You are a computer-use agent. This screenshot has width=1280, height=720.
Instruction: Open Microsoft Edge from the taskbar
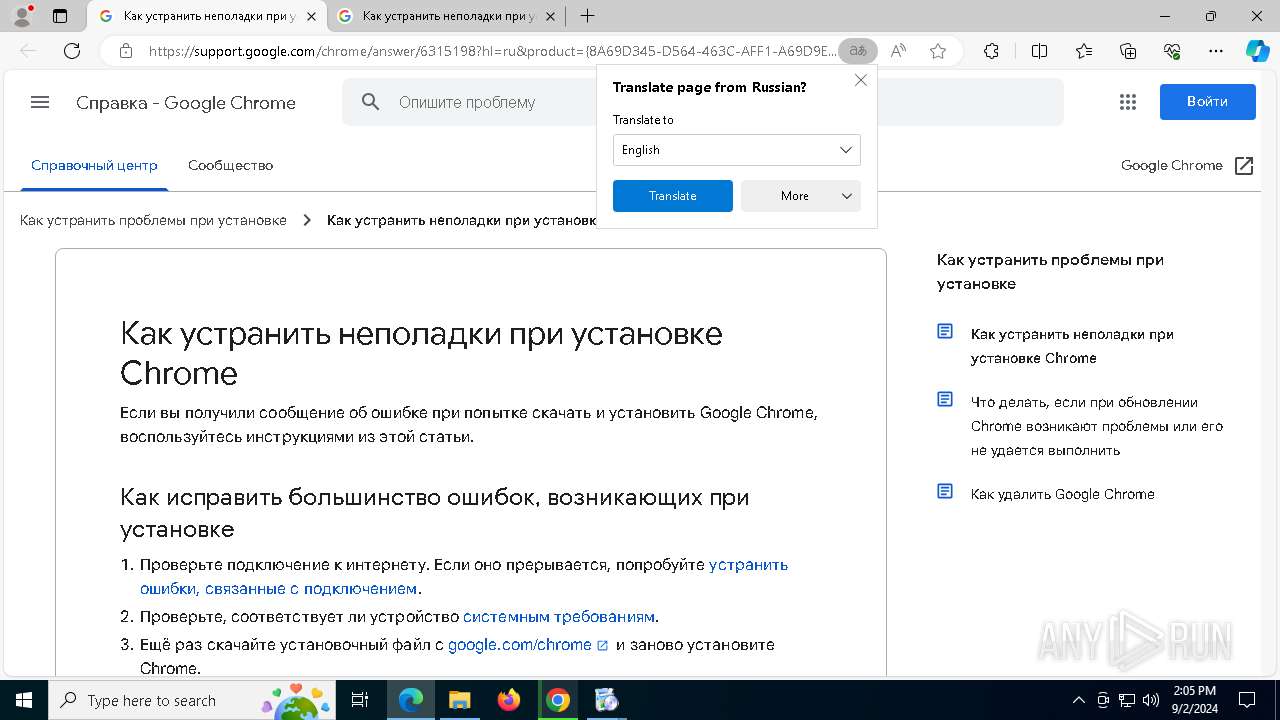click(411, 700)
